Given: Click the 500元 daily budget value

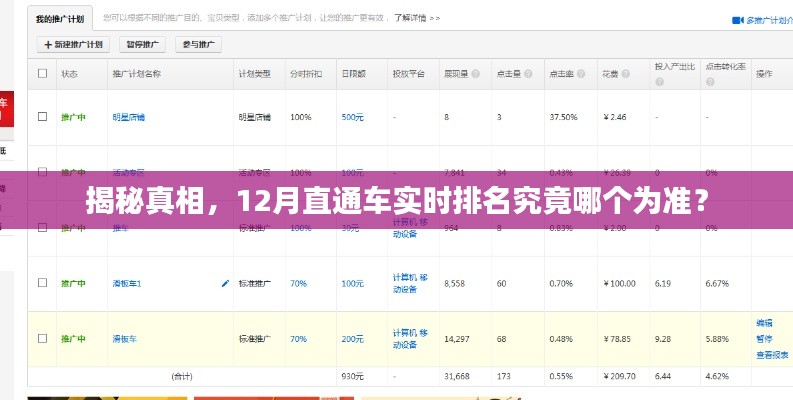Looking at the screenshot, I should (x=352, y=117).
